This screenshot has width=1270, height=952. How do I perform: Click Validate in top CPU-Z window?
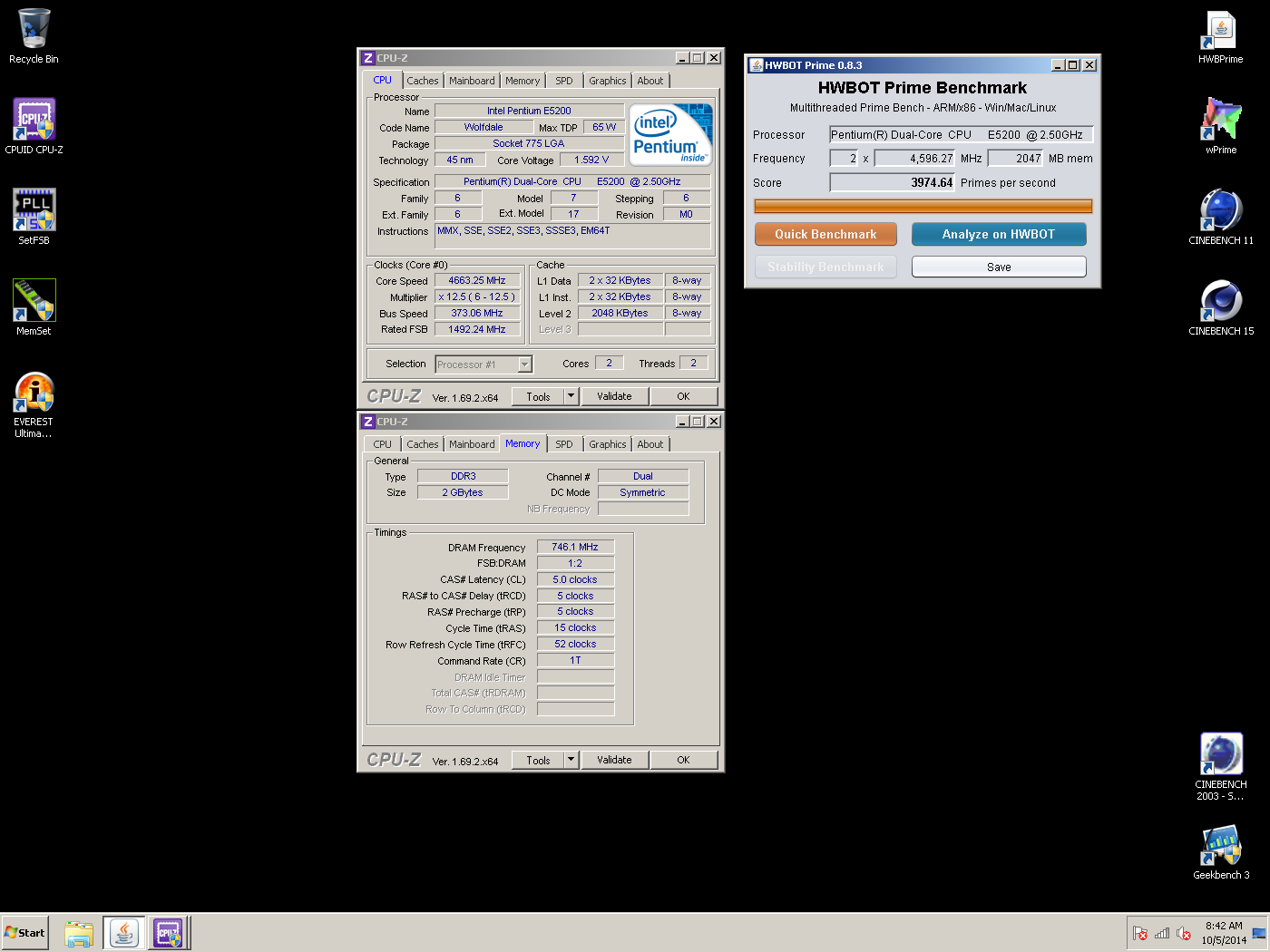pos(614,396)
